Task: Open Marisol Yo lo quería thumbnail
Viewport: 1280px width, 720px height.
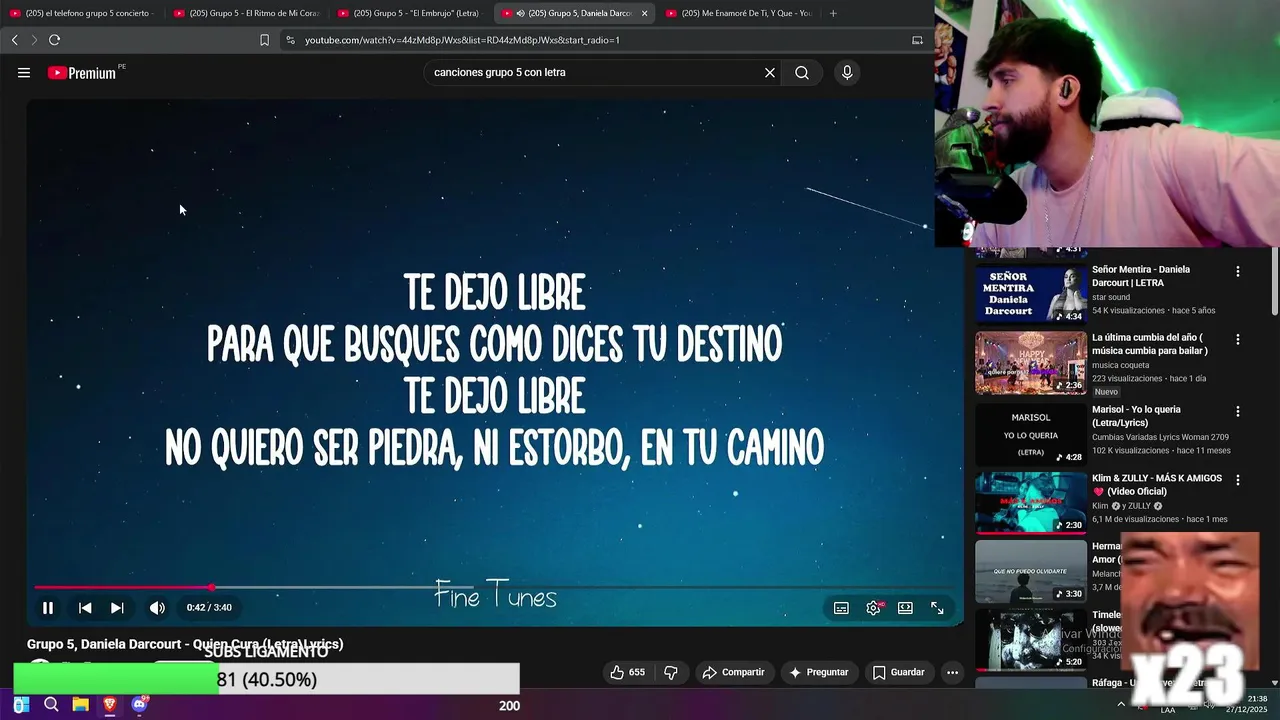Action: pyautogui.click(x=1031, y=433)
